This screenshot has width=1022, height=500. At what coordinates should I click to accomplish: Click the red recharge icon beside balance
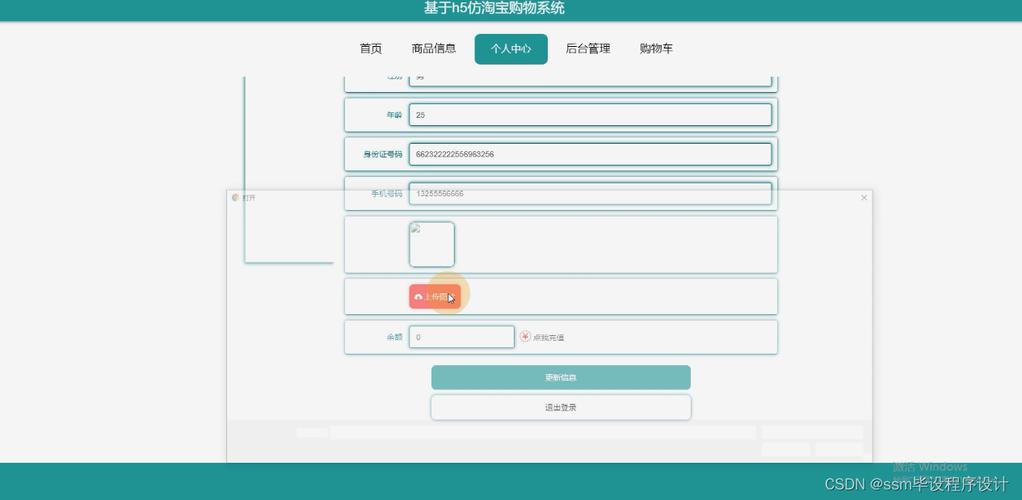(525, 336)
